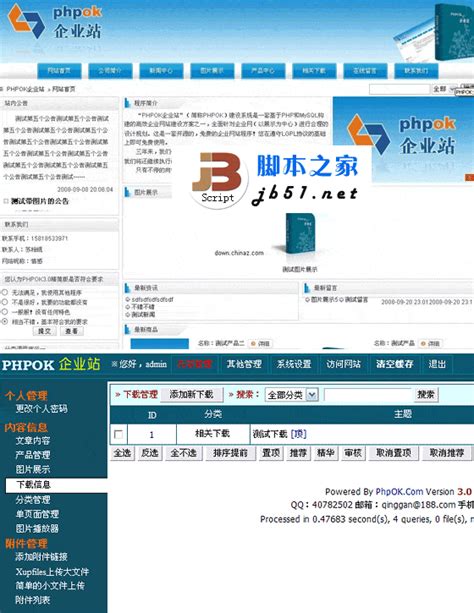Click the icon beside 最新留言 heading
Image resolution: width=474 pixels, height=613 pixels.
(x=307, y=288)
